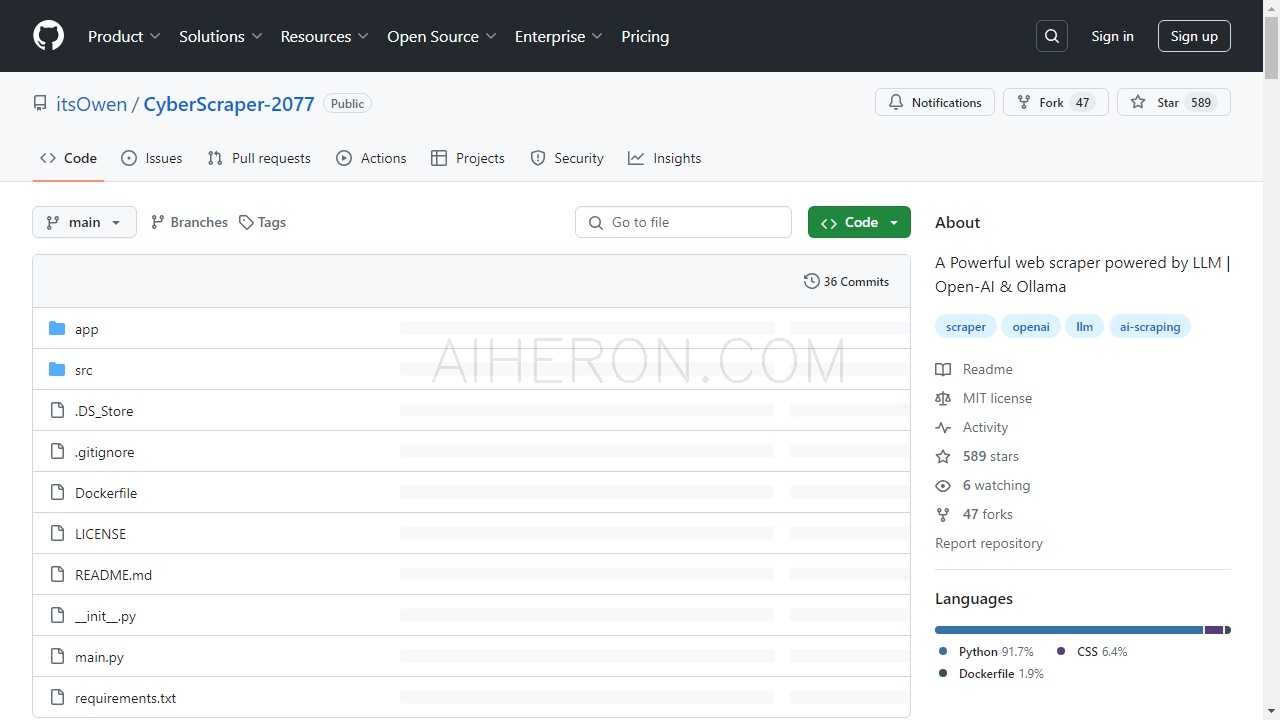
Task: Click the scales icon beside MIT license
Action: [943, 398]
